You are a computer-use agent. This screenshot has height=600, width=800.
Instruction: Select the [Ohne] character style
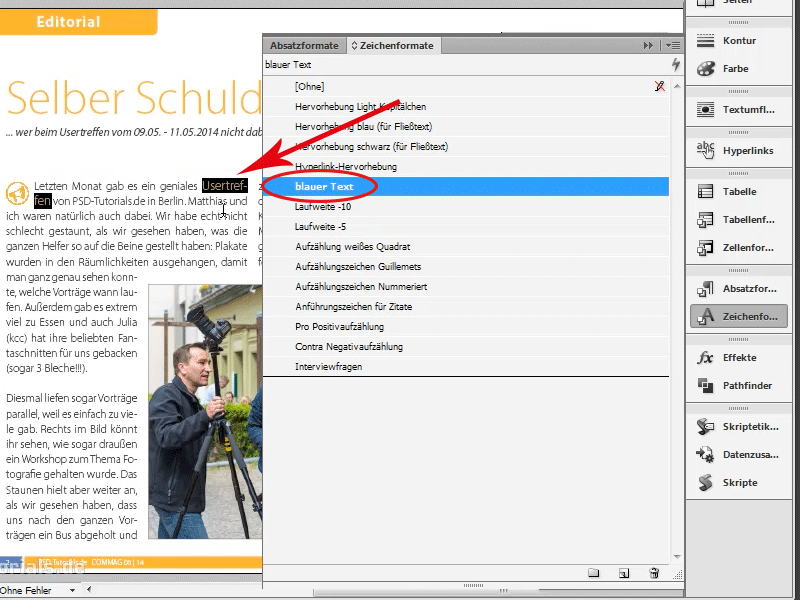(x=466, y=86)
